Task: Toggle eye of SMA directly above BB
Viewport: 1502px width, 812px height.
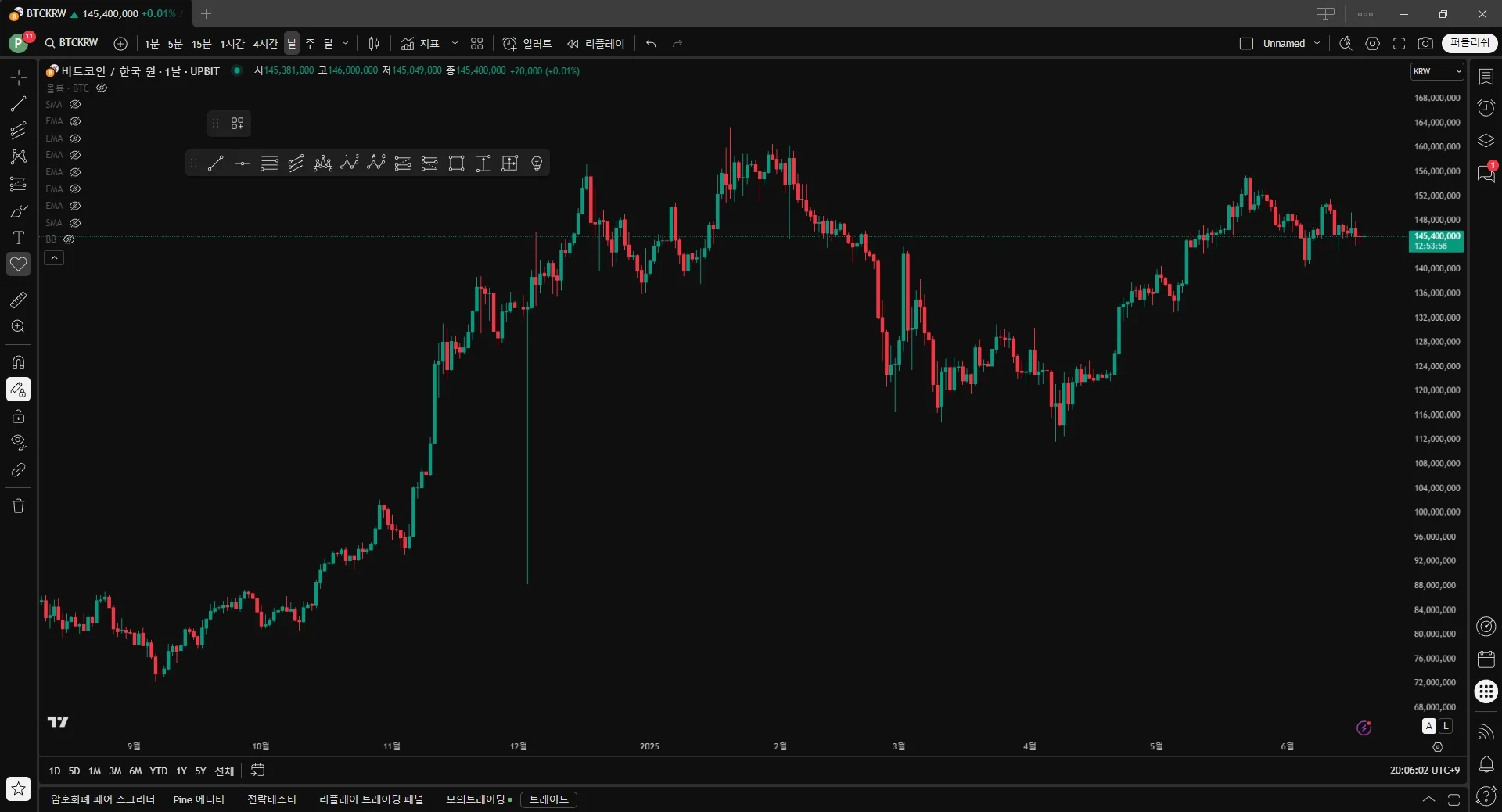Action: (x=75, y=223)
